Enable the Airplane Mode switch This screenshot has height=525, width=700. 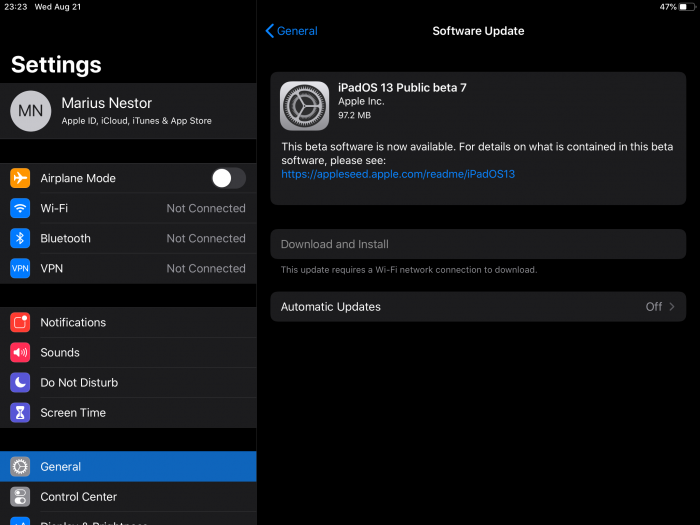228,178
